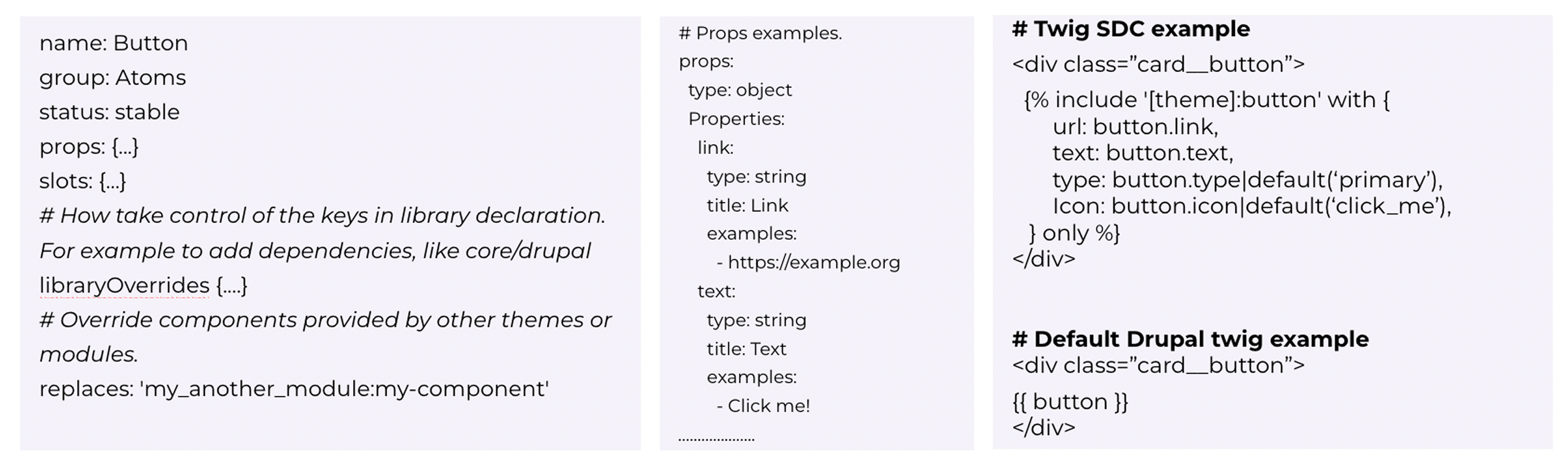The width and height of the screenshot is (1568, 466).
Task: Click the "name: Button" line
Action: point(114,43)
